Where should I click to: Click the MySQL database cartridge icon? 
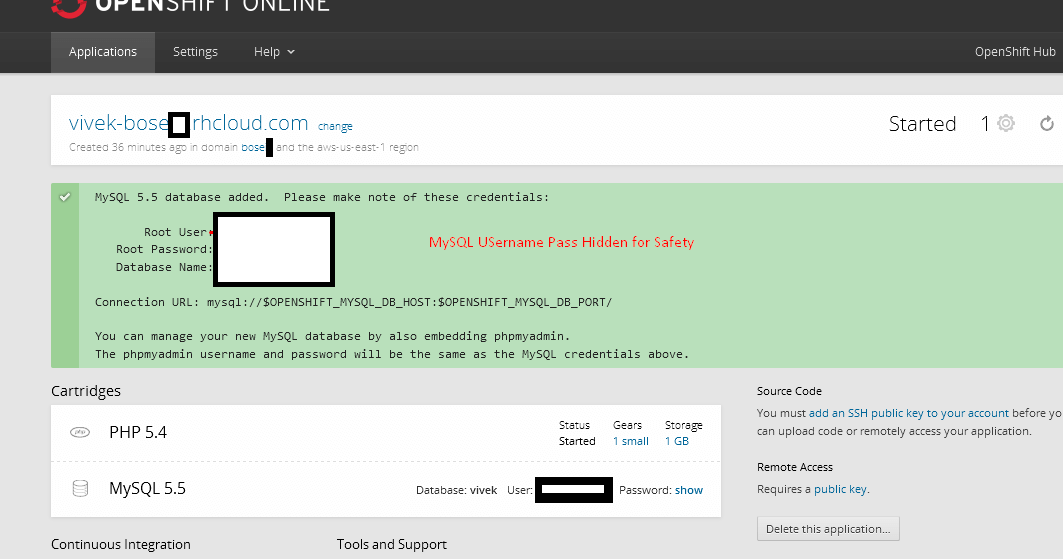point(80,489)
